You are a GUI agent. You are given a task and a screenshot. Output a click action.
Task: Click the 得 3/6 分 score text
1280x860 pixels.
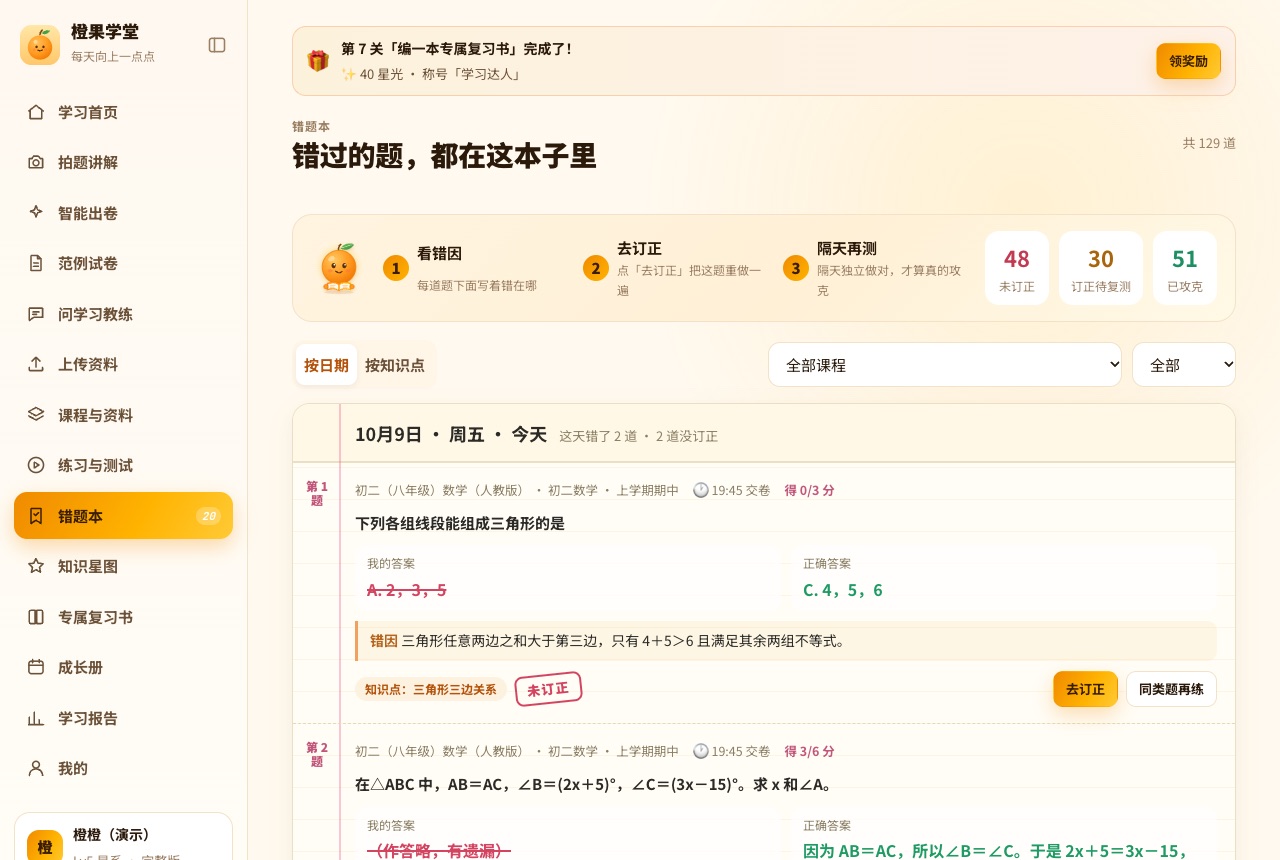click(809, 751)
